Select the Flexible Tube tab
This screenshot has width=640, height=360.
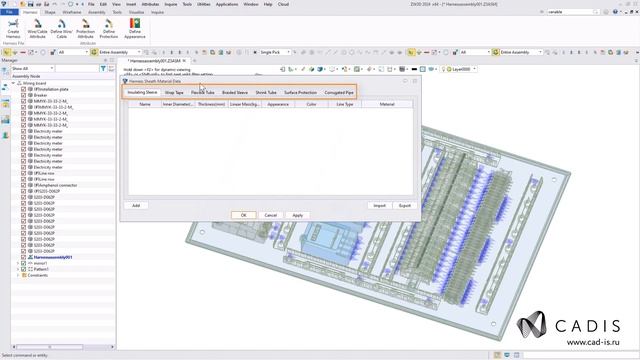pos(202,93)
